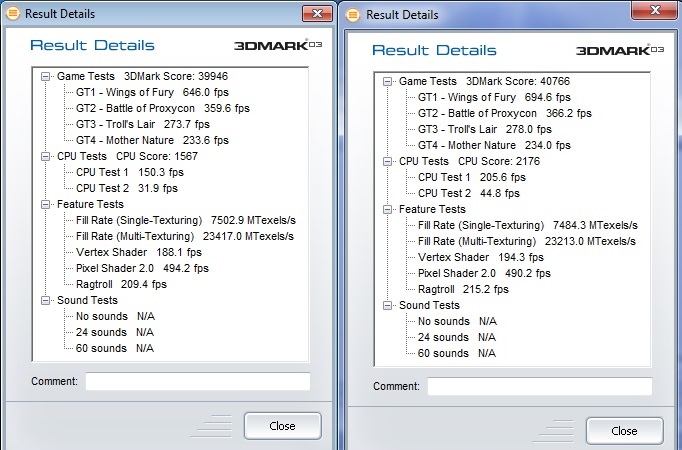Screen dimensions: 682x450
Task: Click the left window's Result Details title bar text
Action: click(x=60, y=14)
